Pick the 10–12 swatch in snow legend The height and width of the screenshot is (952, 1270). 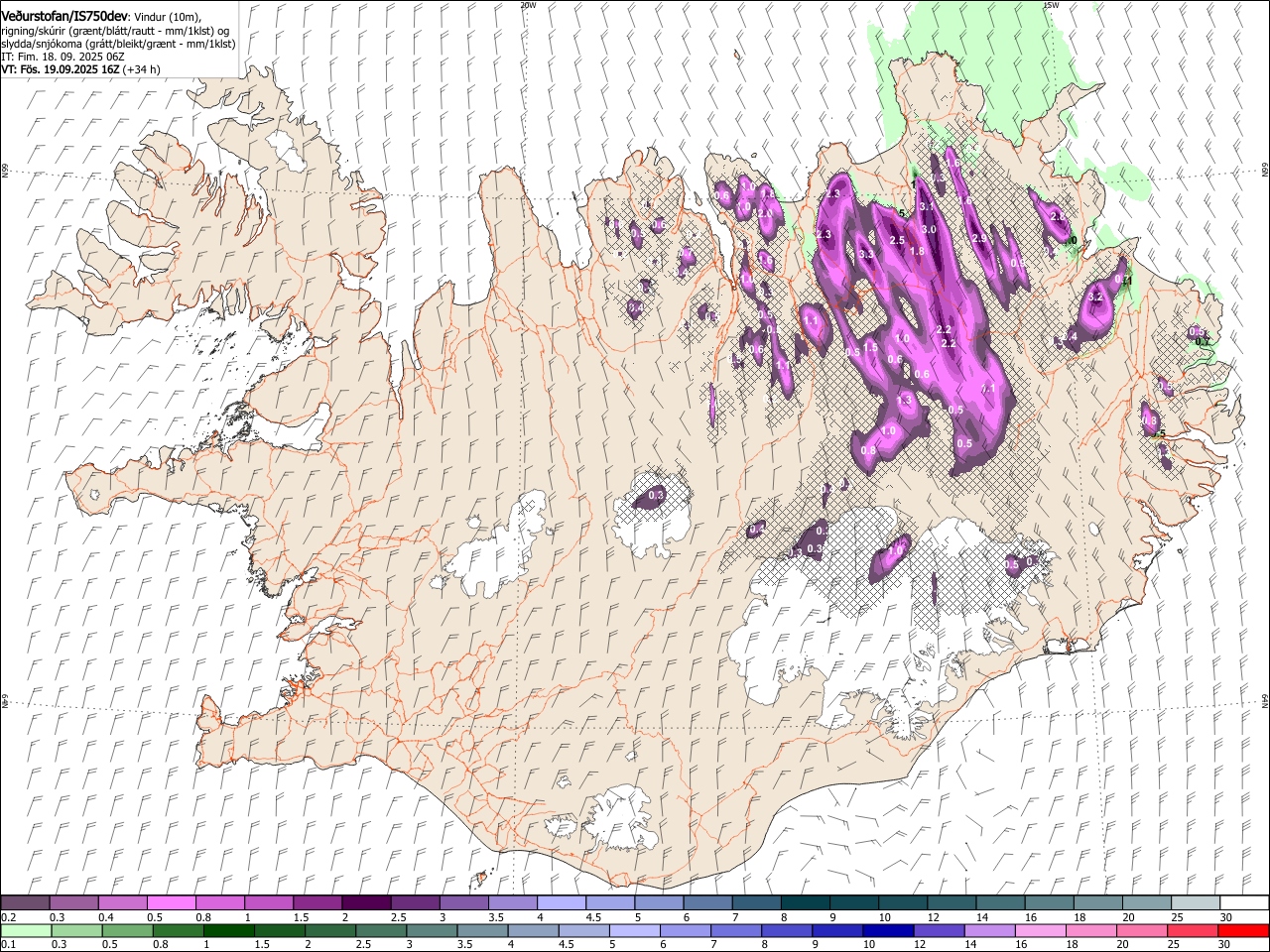(x=902, y=903)
